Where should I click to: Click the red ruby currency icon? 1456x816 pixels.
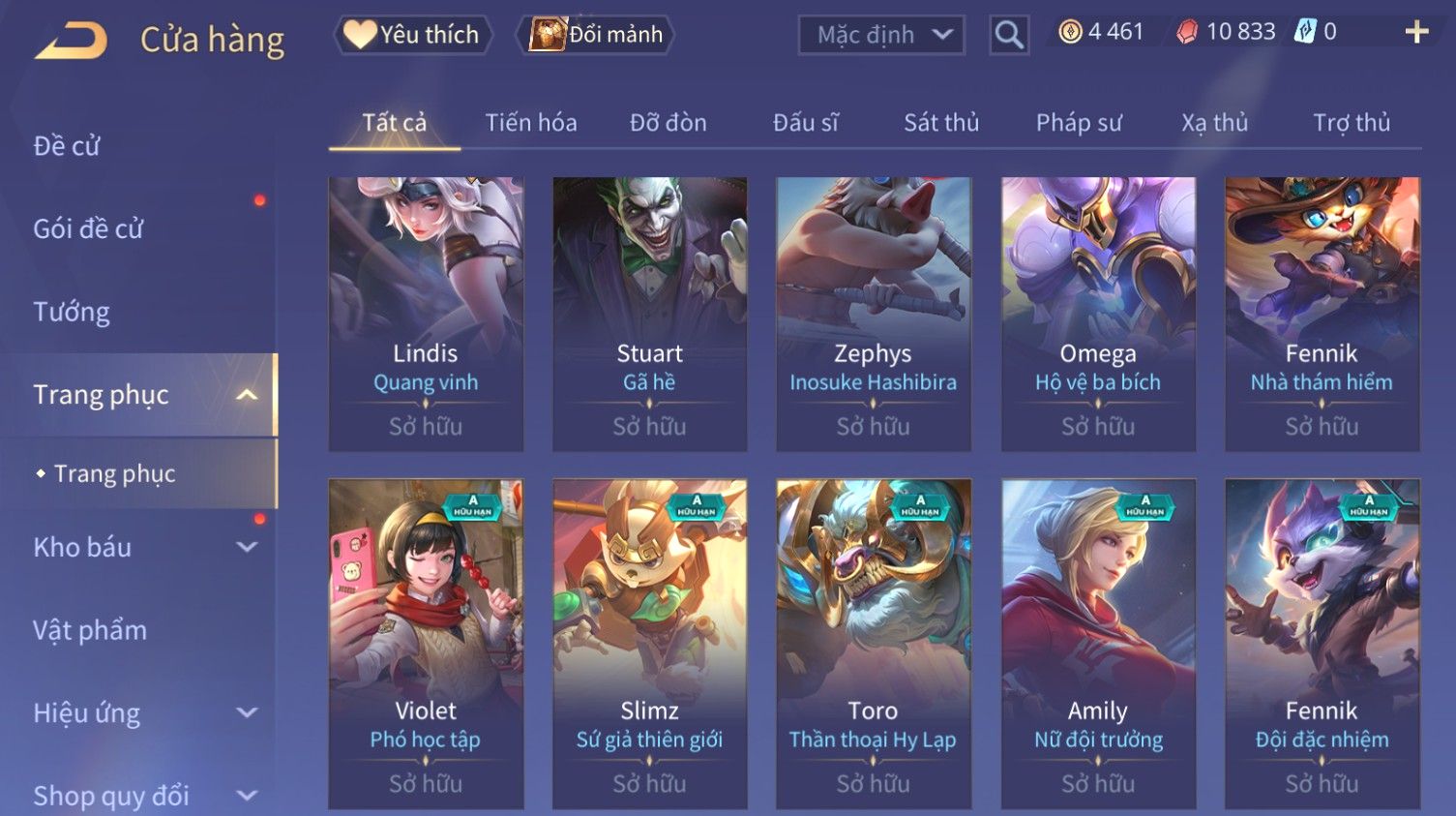[1187, 32]
